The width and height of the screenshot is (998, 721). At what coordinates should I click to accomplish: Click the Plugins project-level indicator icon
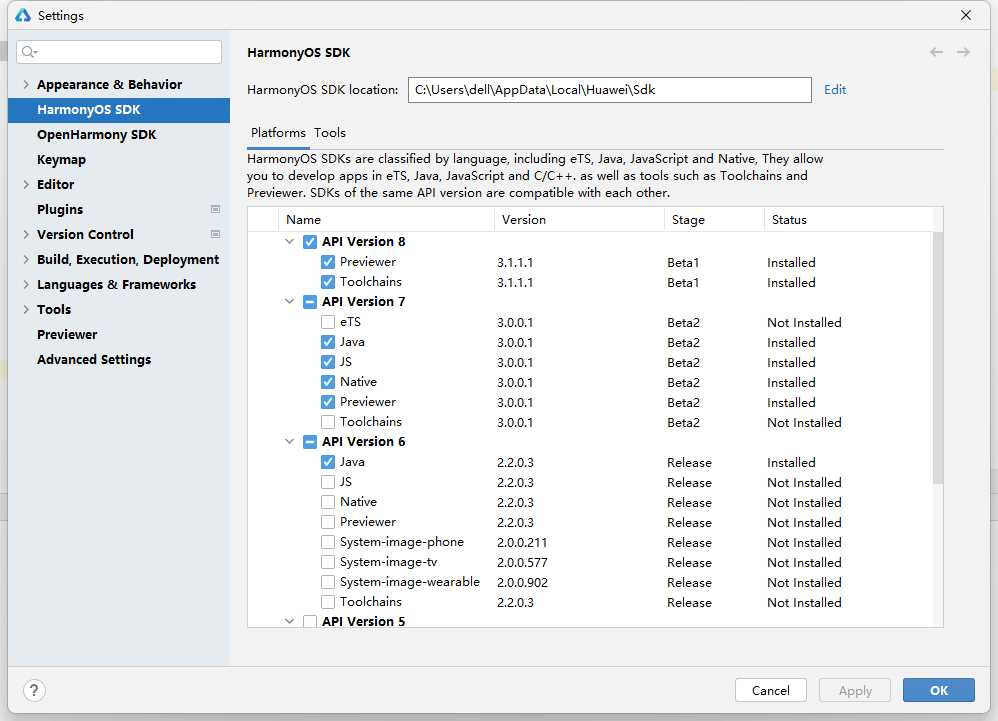pos(216,209)
